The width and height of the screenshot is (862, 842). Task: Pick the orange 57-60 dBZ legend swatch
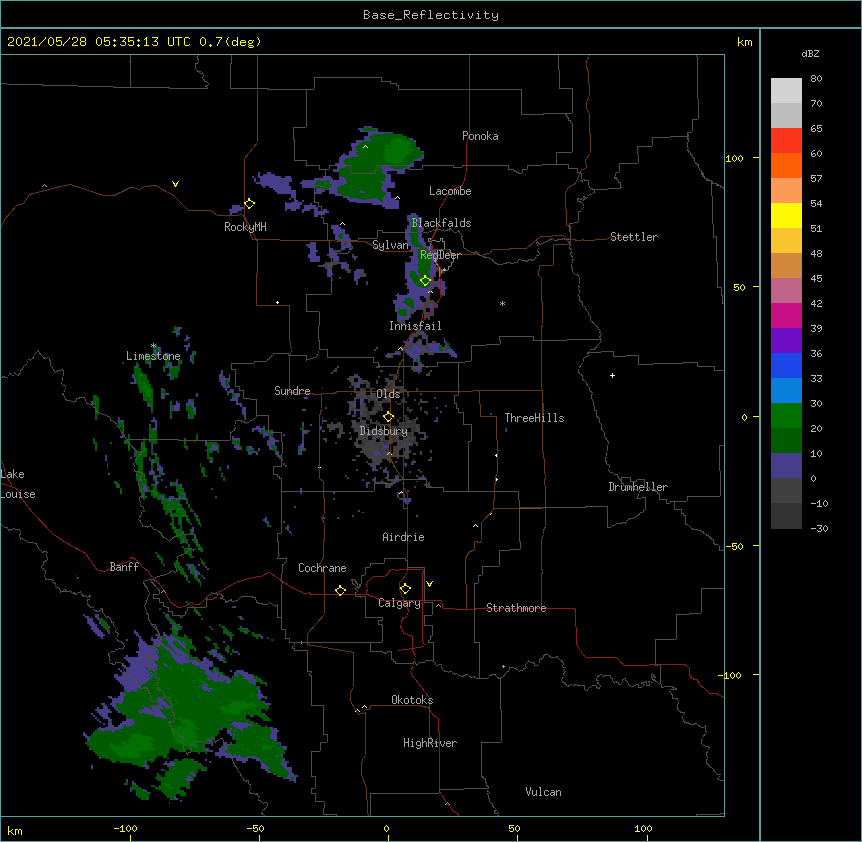pos(786,165)
